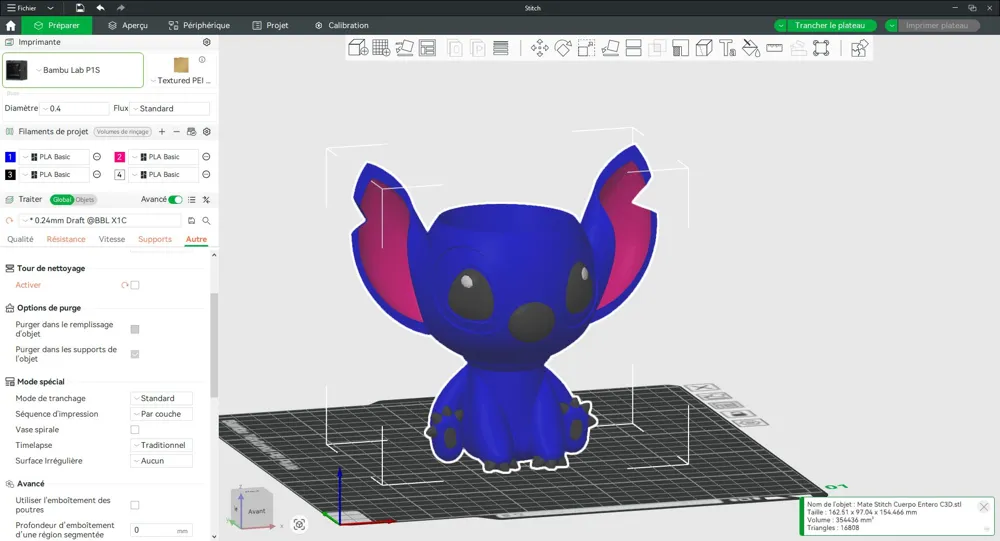Toggle the Avancé switch

point(175,200)
